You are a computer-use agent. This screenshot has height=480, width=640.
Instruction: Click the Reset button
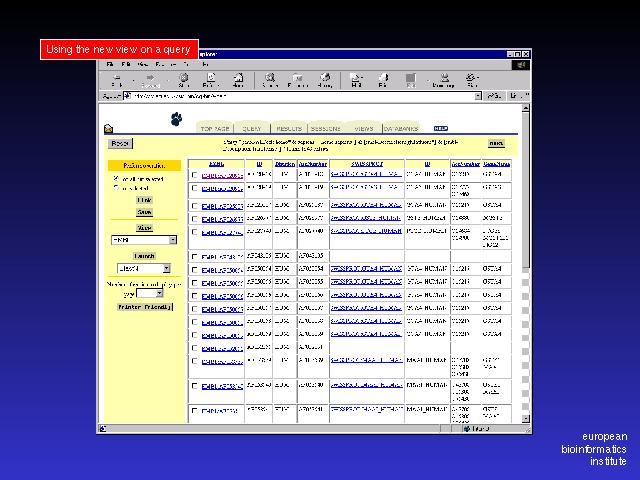click(120, 144)
